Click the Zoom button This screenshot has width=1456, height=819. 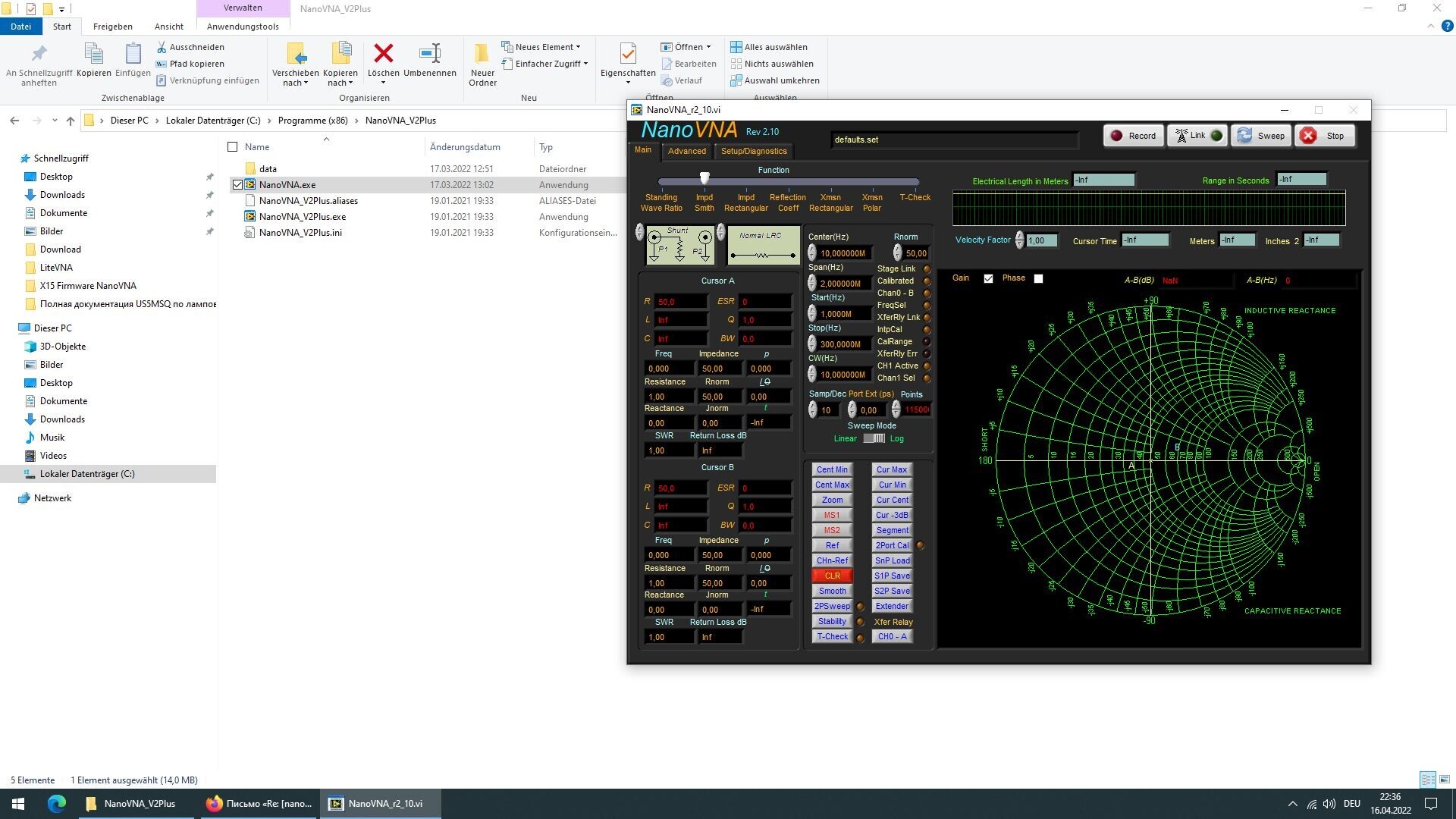pos(832,500)
